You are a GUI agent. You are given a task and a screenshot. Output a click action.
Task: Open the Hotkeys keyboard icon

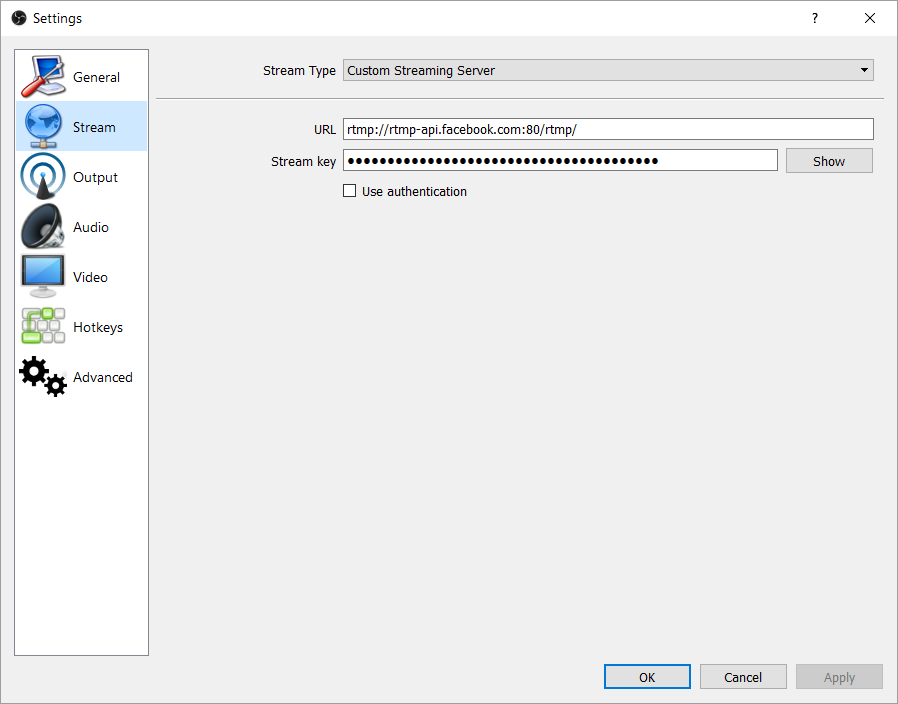[x=43, y=327]
